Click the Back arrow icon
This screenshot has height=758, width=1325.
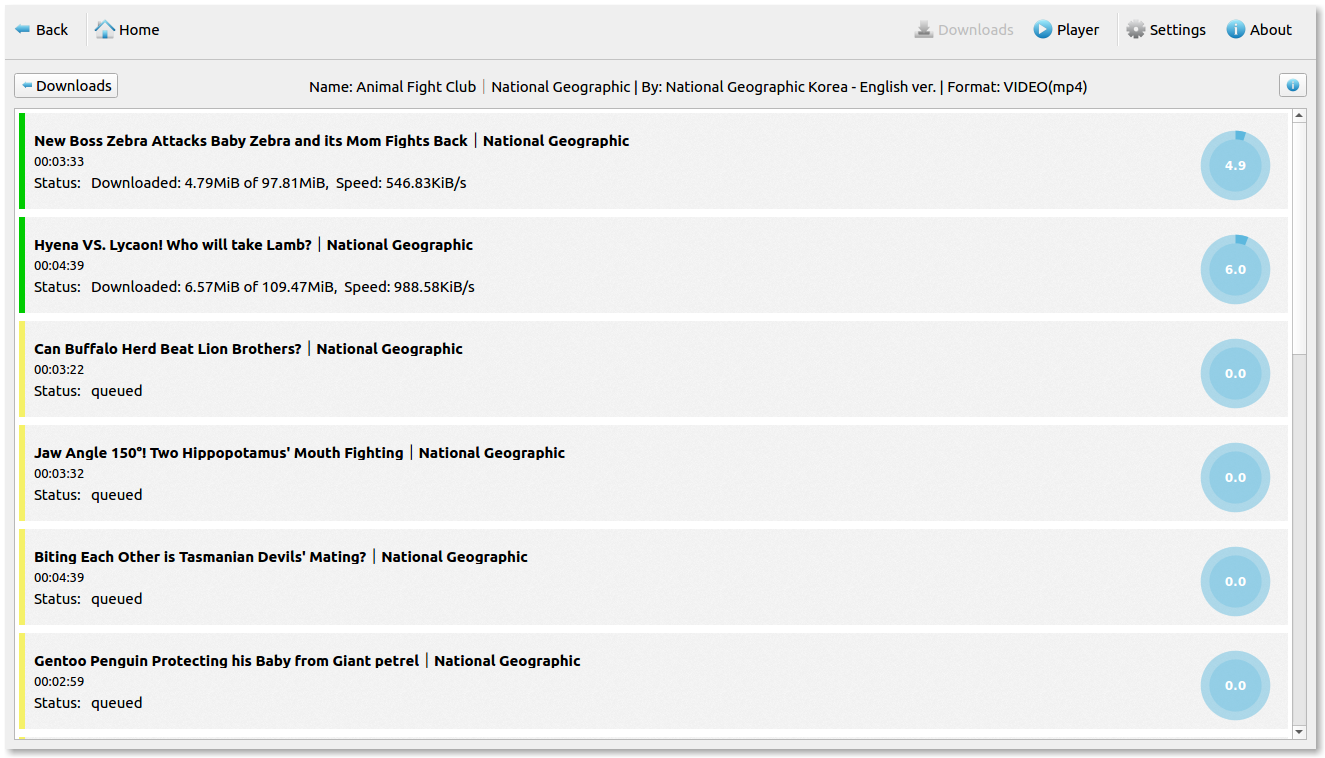23,30
